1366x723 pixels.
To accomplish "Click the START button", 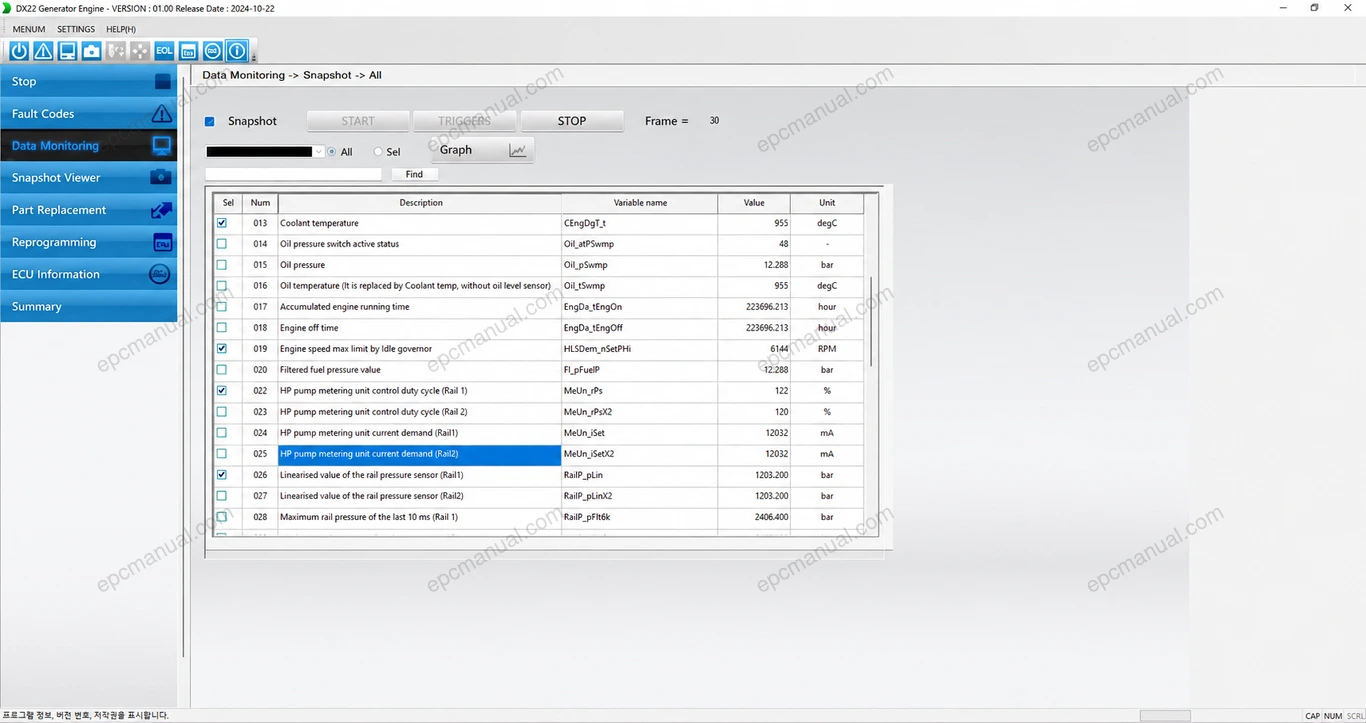I will pyautogui.click(x=358, y=121).
